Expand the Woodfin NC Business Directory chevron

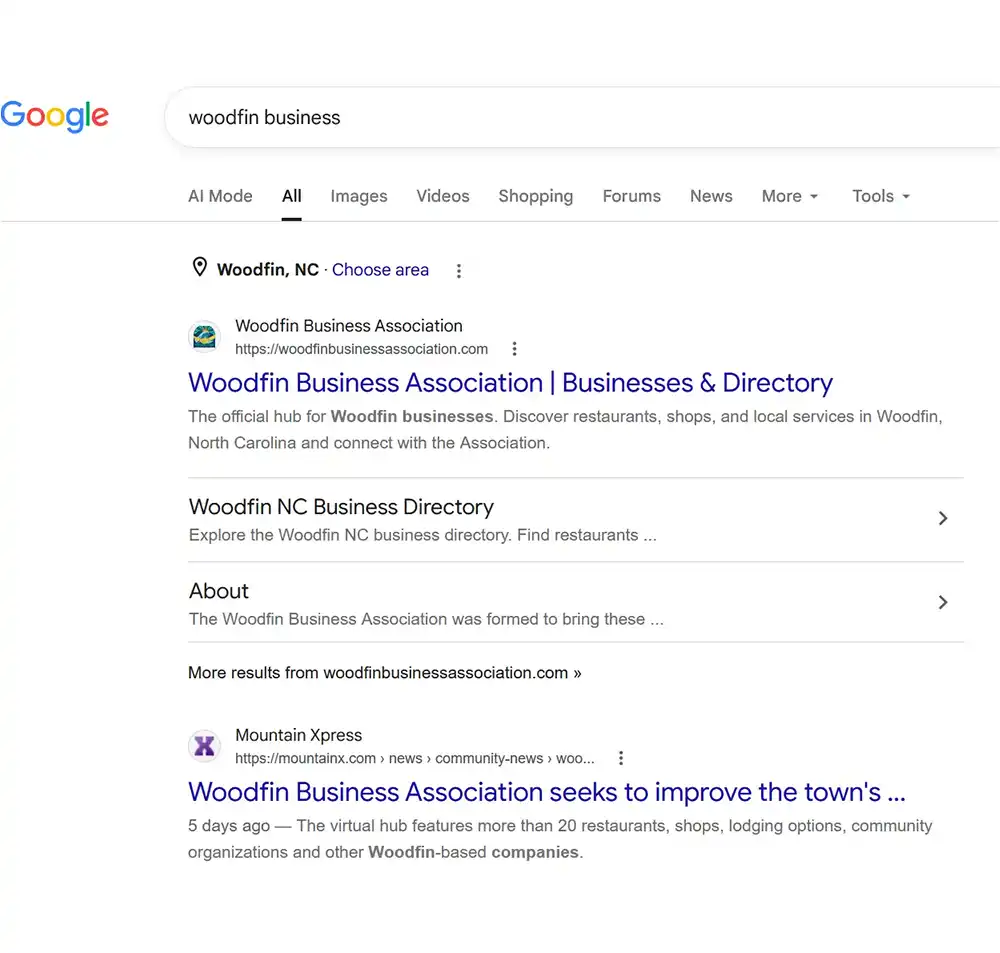pos(943,518)
